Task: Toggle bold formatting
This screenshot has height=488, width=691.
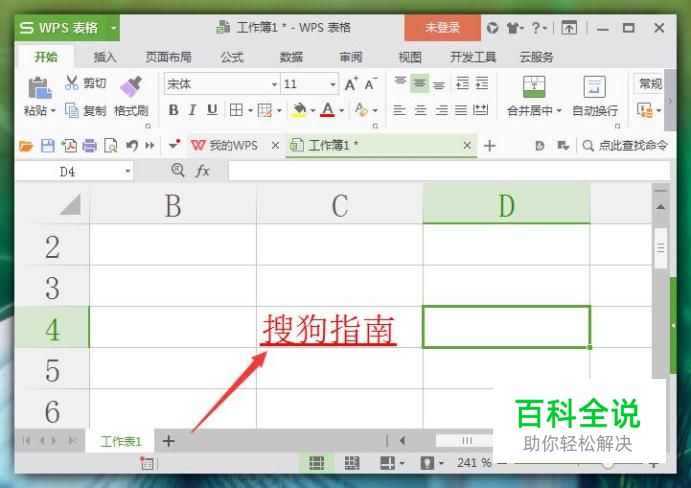Action: point(173,110)
